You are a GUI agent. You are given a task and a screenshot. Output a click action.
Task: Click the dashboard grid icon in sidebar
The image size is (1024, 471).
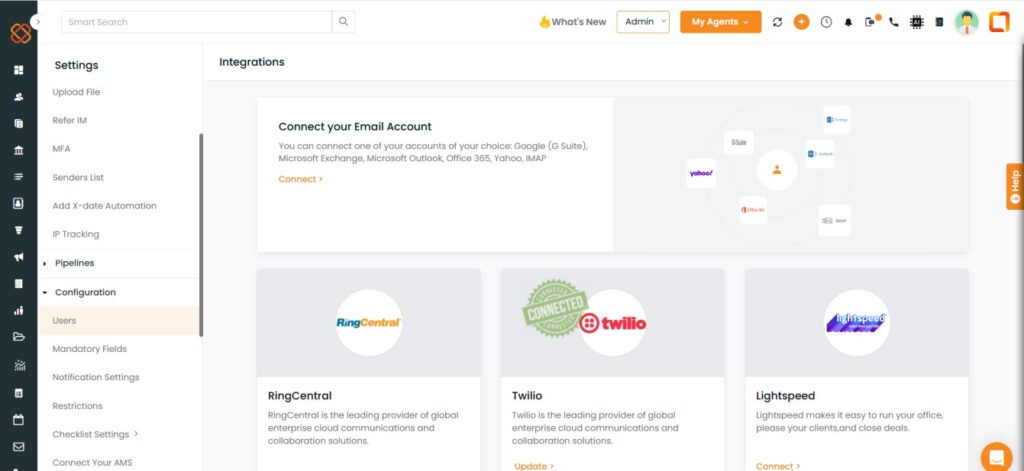[18, 70]
